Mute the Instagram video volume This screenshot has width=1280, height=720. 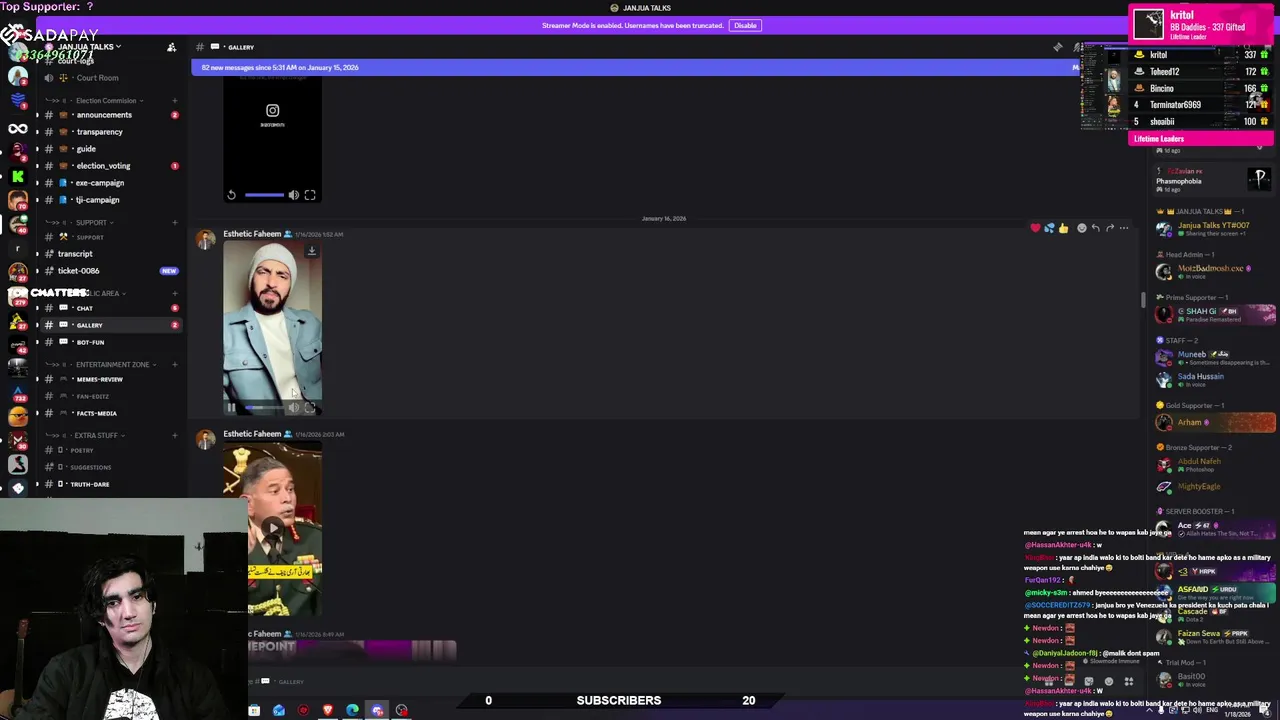click(293, 195)
